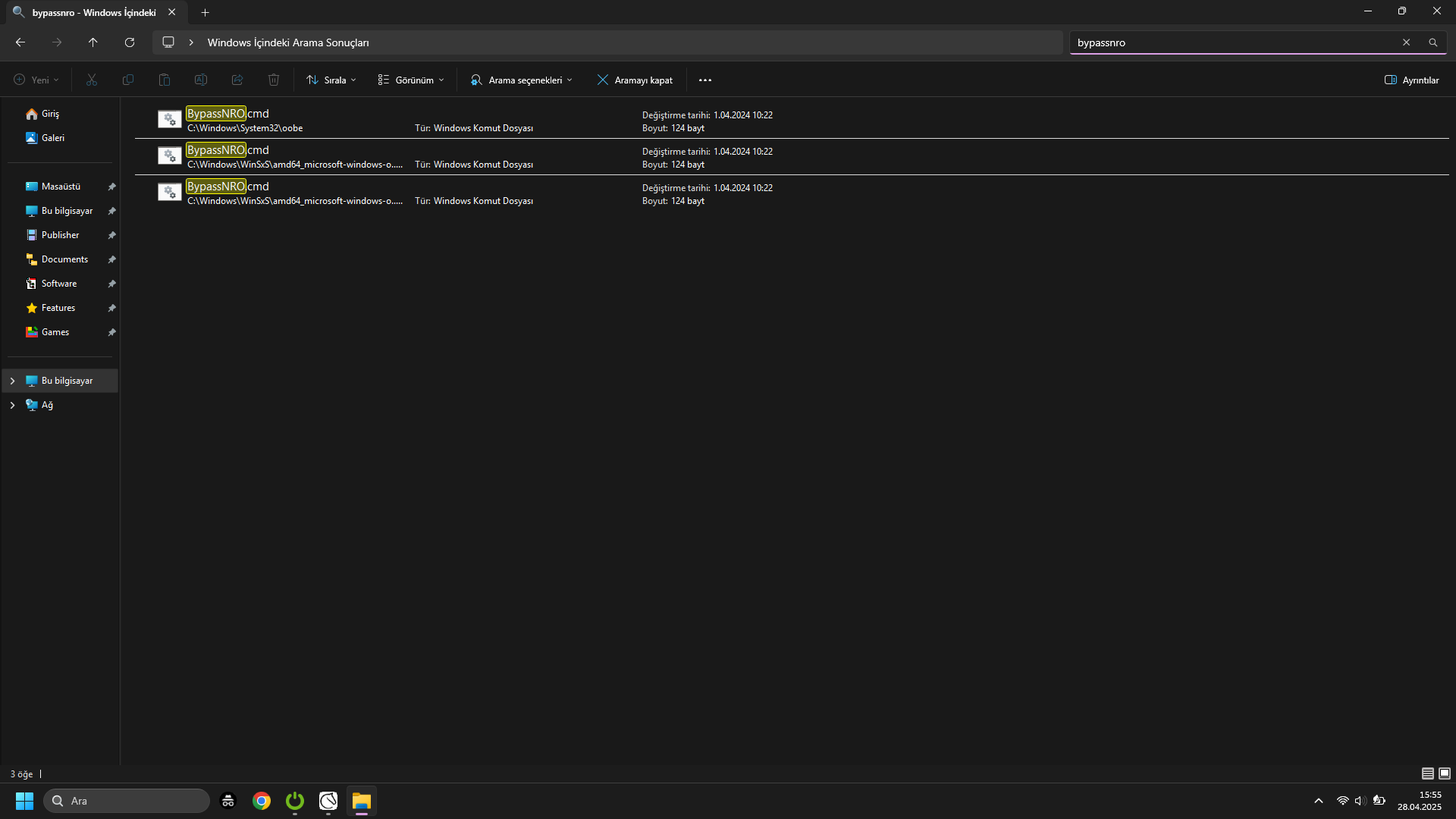Switch to details list view icon
1456x819 pixels.
click(x=1427, y=773)
